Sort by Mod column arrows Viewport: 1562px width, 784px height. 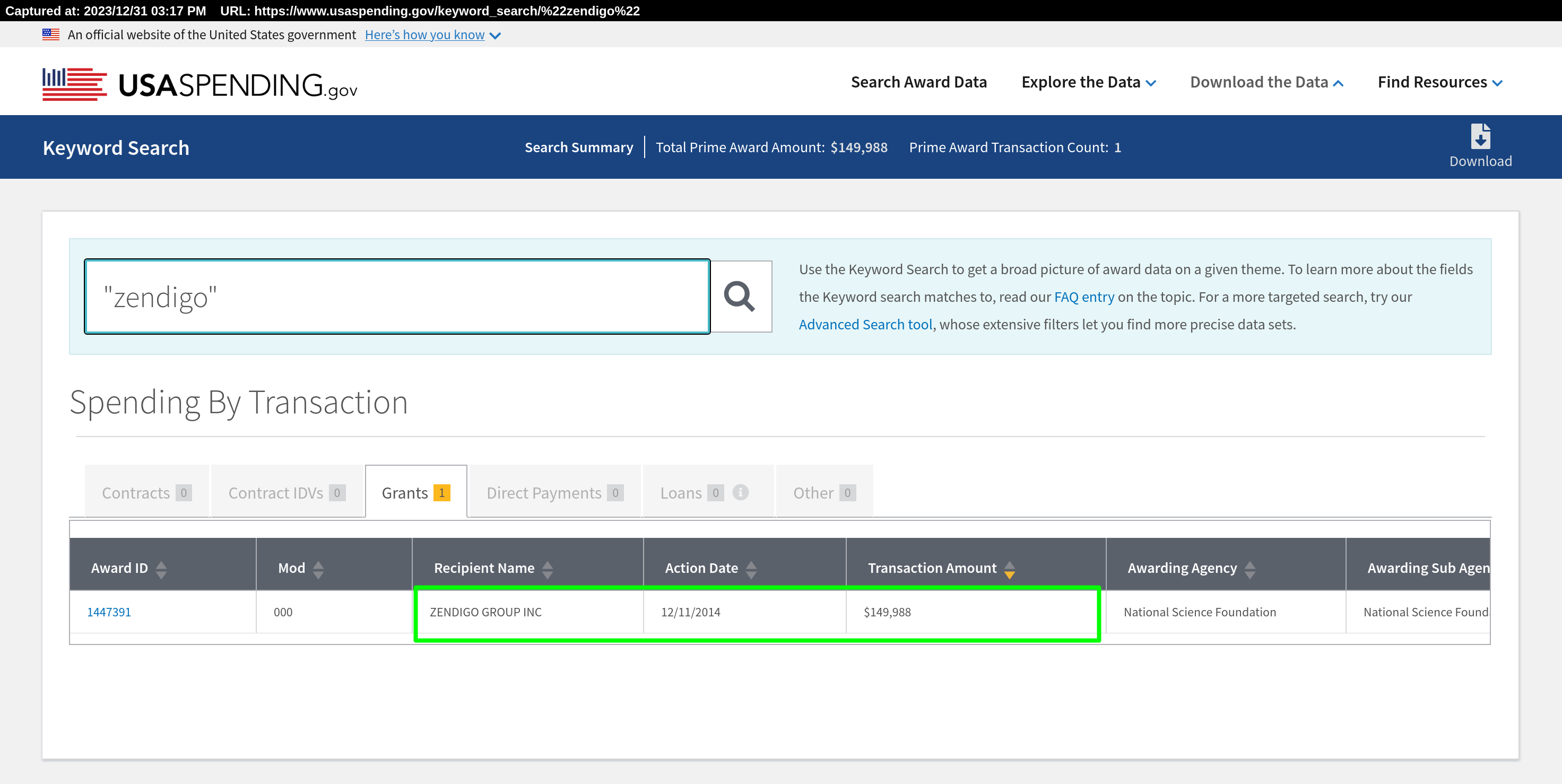pyautogui.click(x=318, y=569)
